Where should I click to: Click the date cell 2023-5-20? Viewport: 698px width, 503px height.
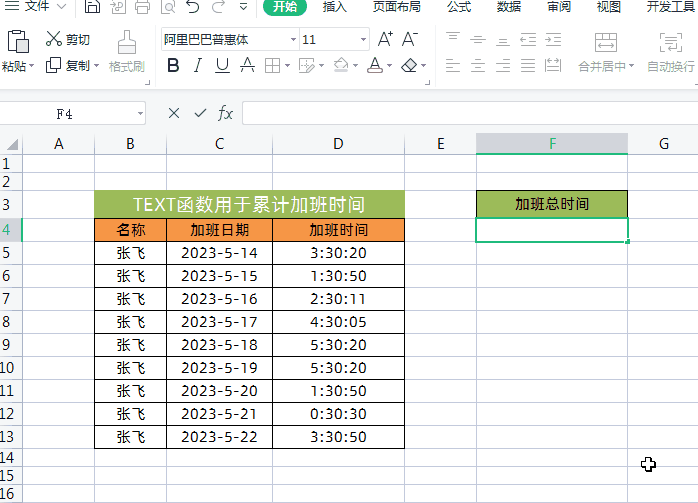click(219, 391)
